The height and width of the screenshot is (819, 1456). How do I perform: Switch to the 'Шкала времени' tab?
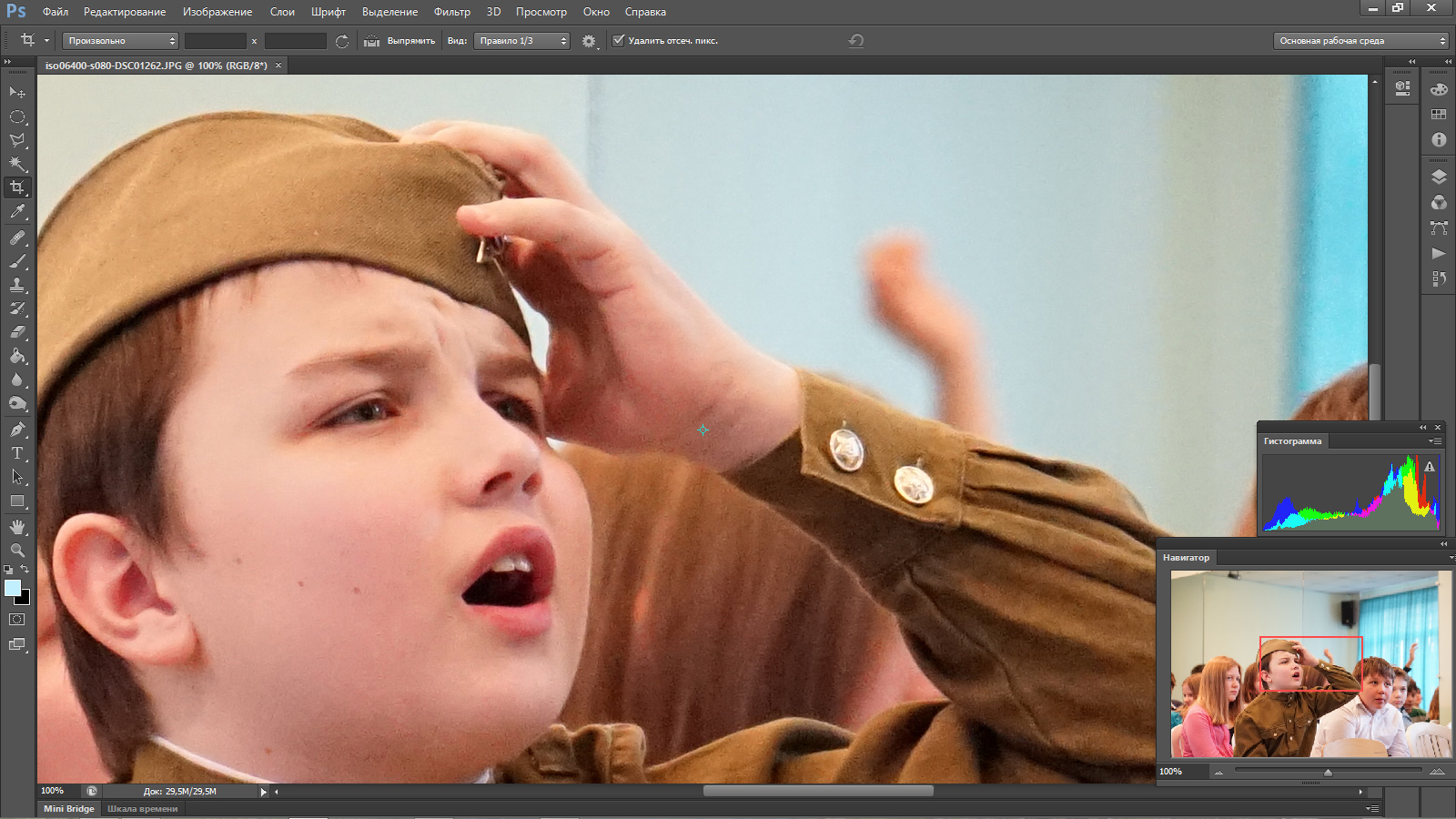click(x=142, y=808)
